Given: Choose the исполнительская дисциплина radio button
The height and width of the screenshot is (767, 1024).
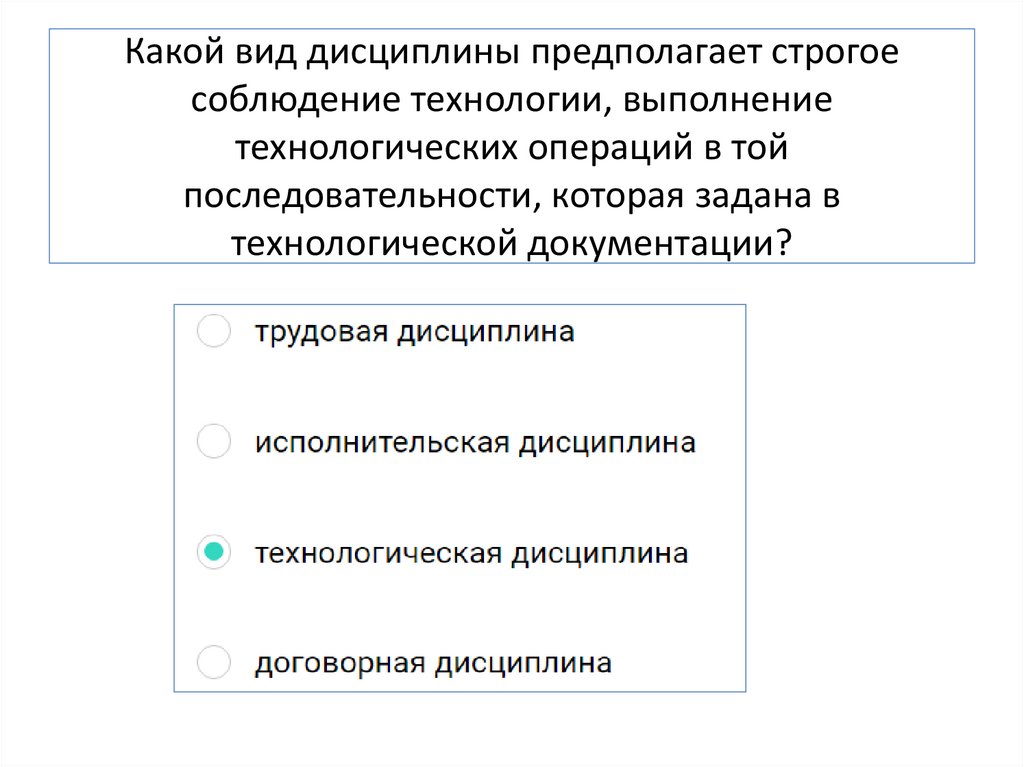Looking at the screenshot, I should coord(214,441).
